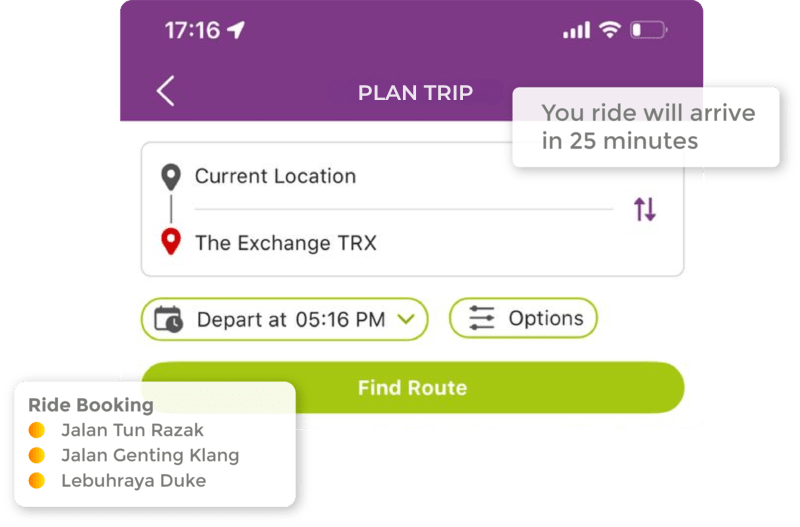Swap origin and destination arrows
This screenshot has height=527, width=800.
645,209
